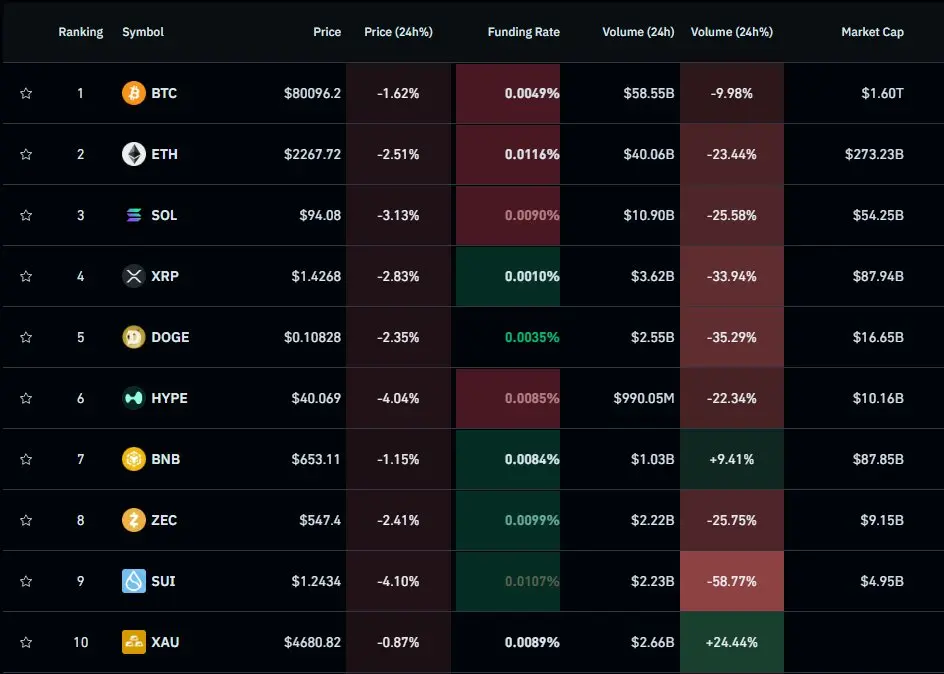The width and height of the screenshot is (944, 674).
Task: Star the SOL row
Action: point(26,215)
